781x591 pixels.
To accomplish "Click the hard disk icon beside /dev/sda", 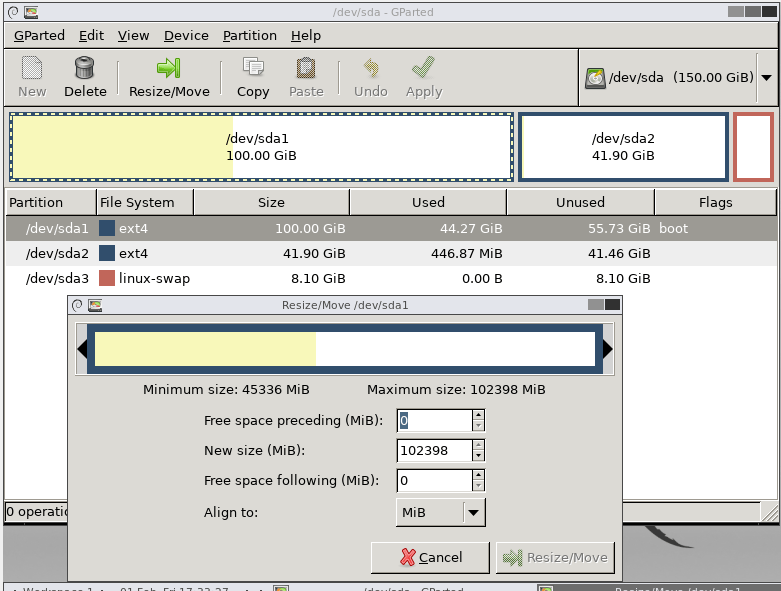I will [595, 78].
